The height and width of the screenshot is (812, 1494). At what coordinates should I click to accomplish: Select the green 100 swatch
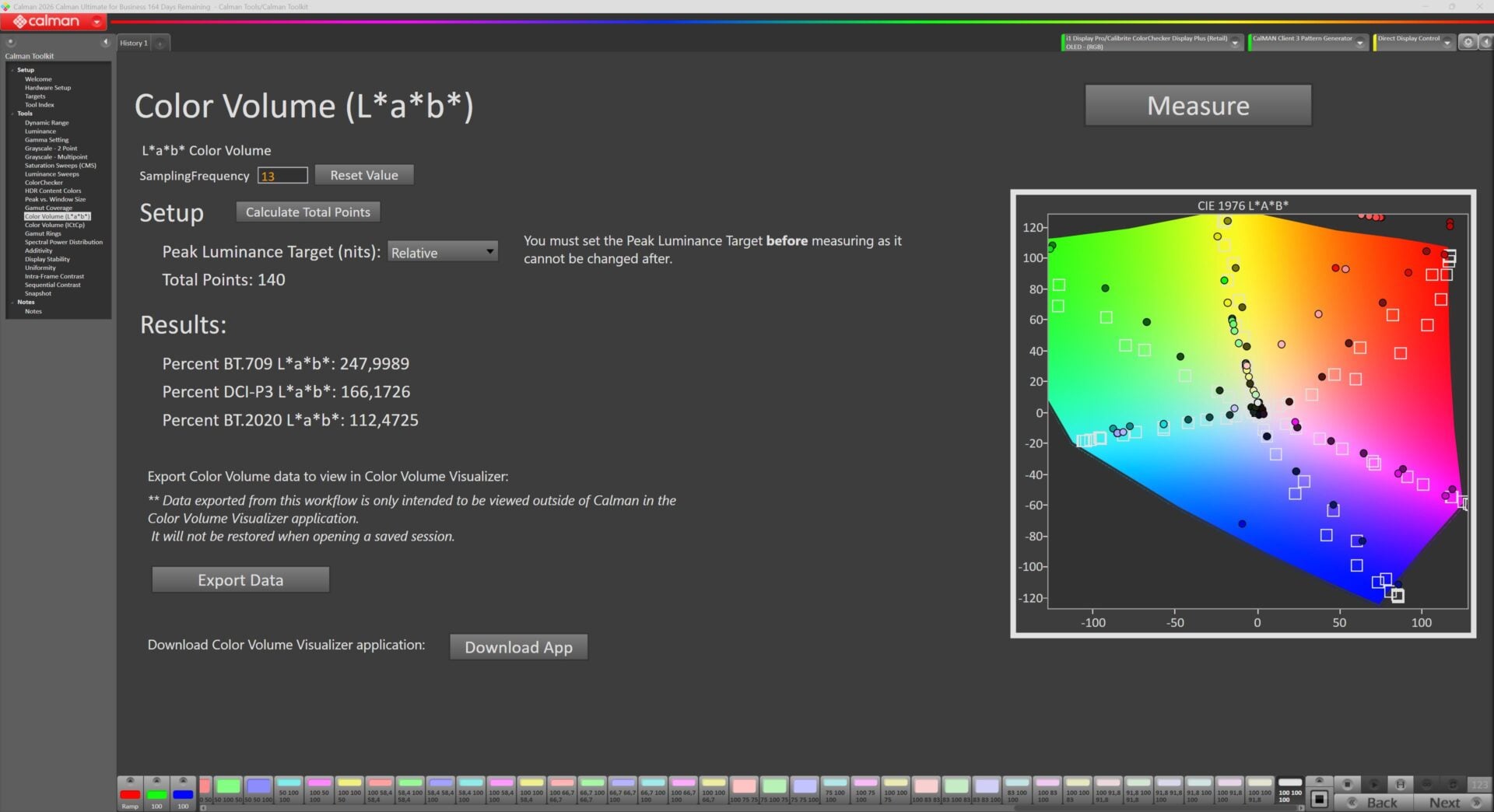tap(156, 795)
